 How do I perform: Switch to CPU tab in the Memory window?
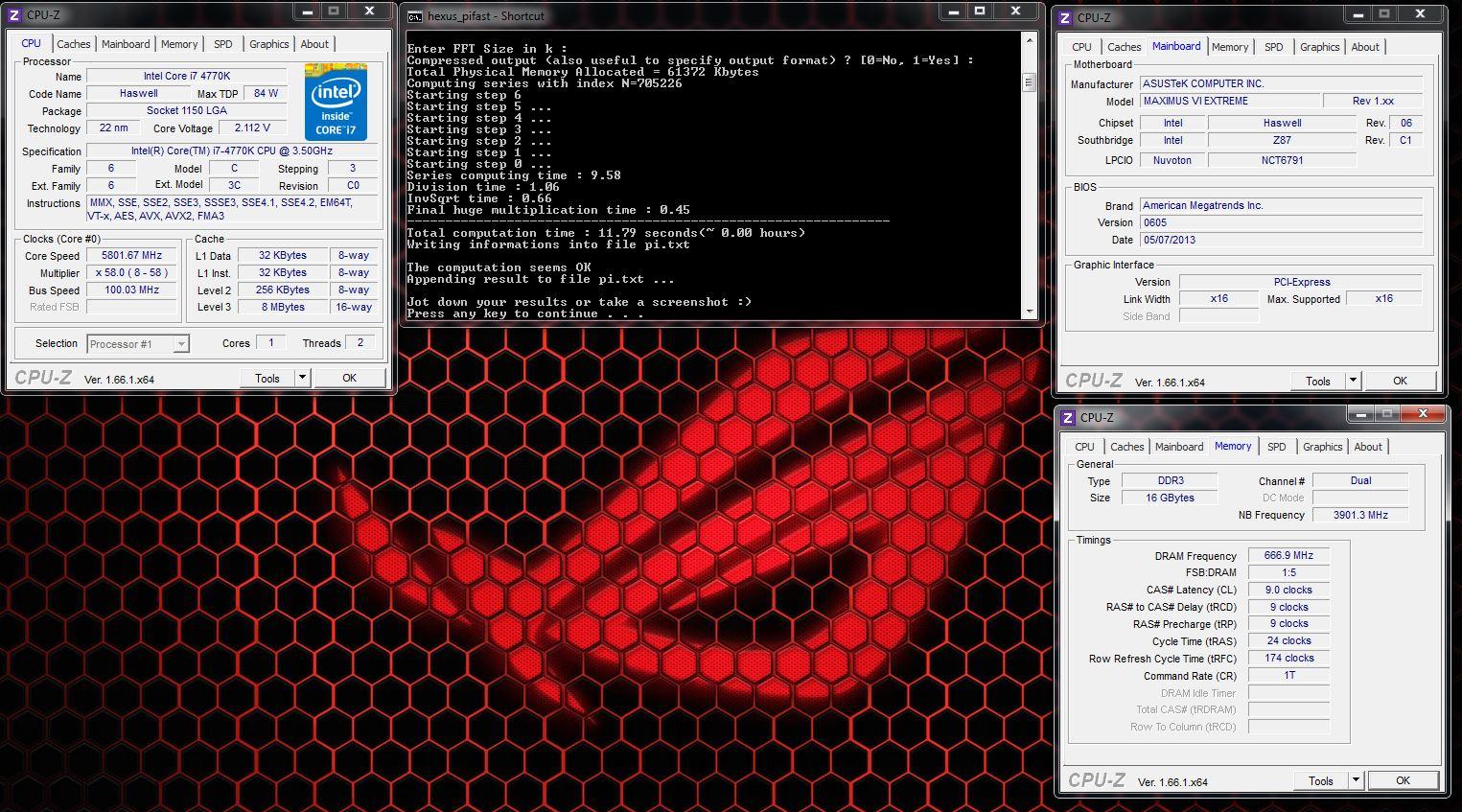pyautogui.click(x=1084, y=447)
